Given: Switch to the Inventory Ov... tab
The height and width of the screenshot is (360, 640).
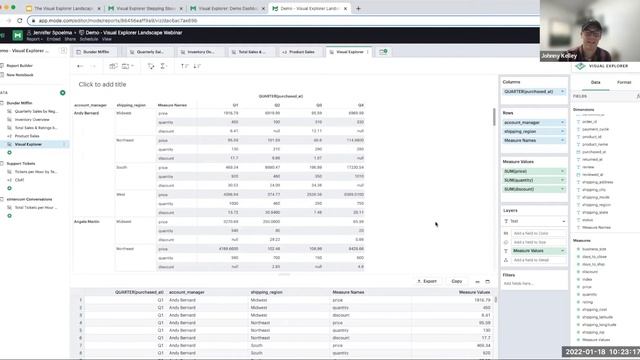Looking at the screenshot, I should [200, 52].
